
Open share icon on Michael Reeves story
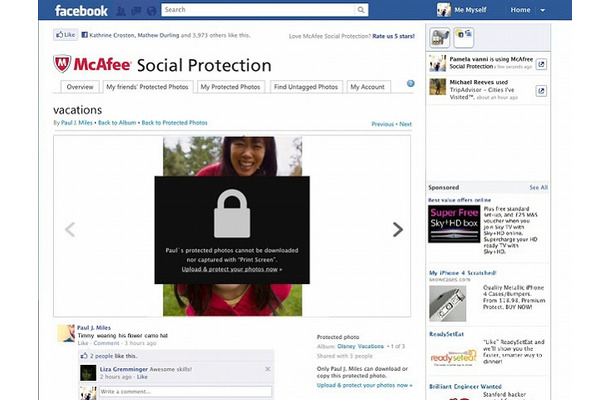[x=541, y=91]
